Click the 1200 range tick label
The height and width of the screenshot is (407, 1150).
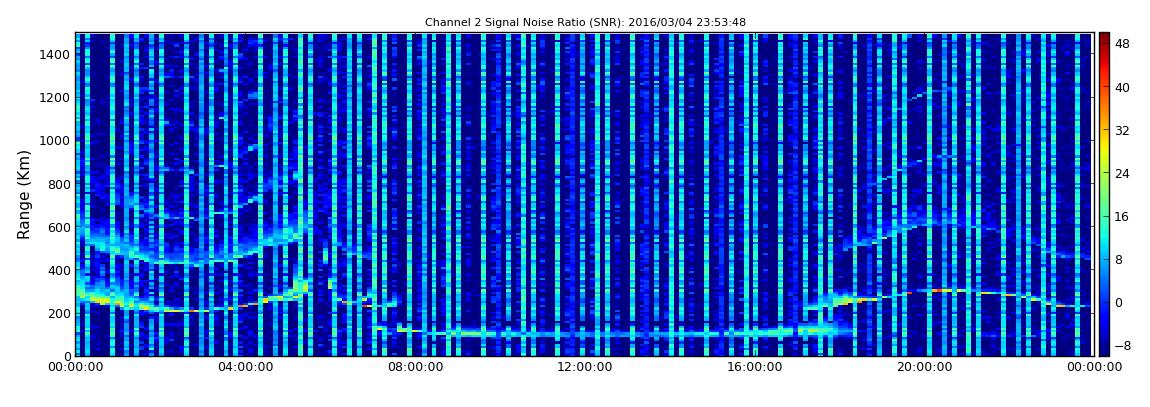(x=56, y=98)
